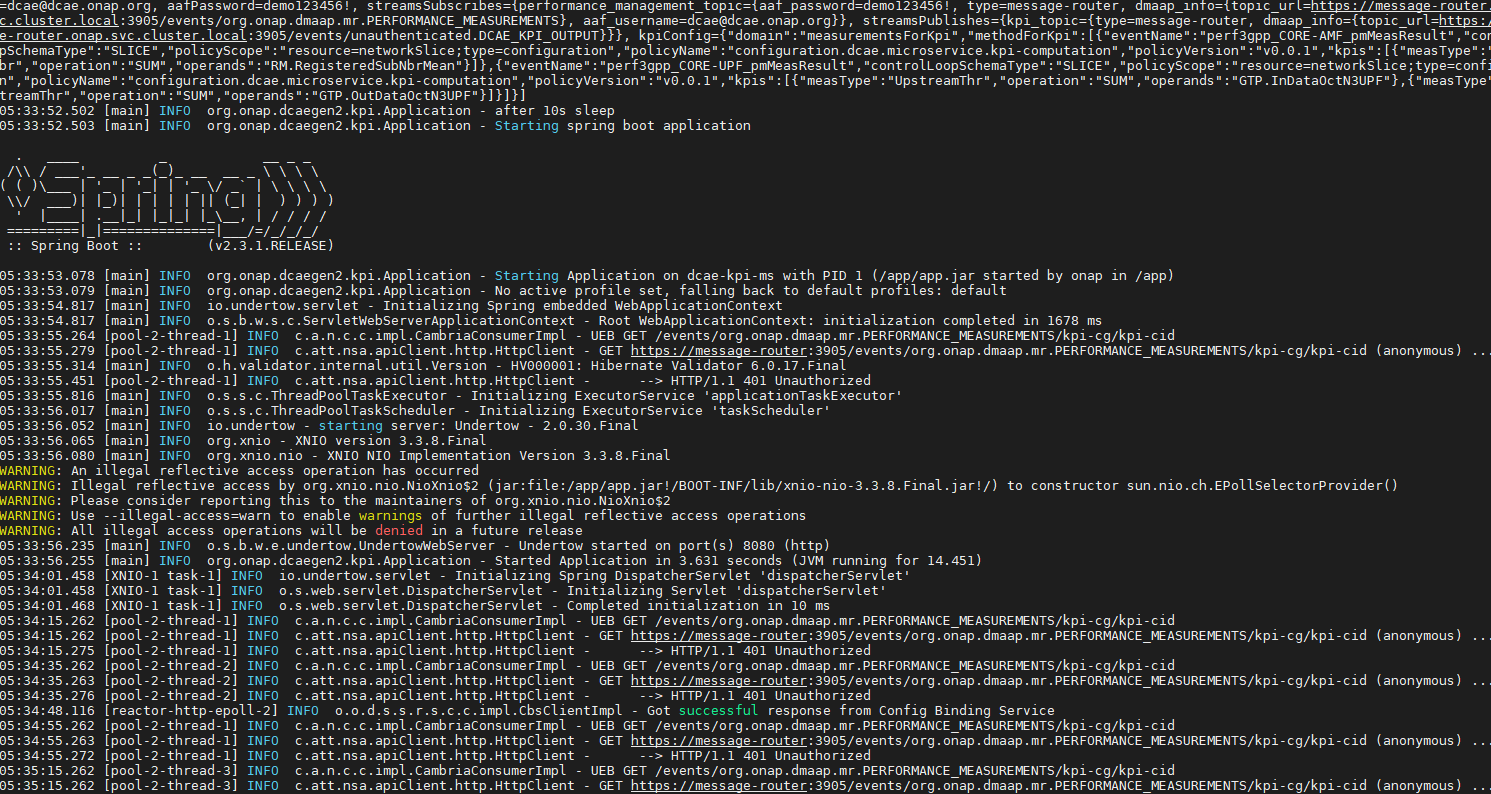Select green 'successful' word in Config Binding line
Viewport: 1491px width, 794px height.
719,711
